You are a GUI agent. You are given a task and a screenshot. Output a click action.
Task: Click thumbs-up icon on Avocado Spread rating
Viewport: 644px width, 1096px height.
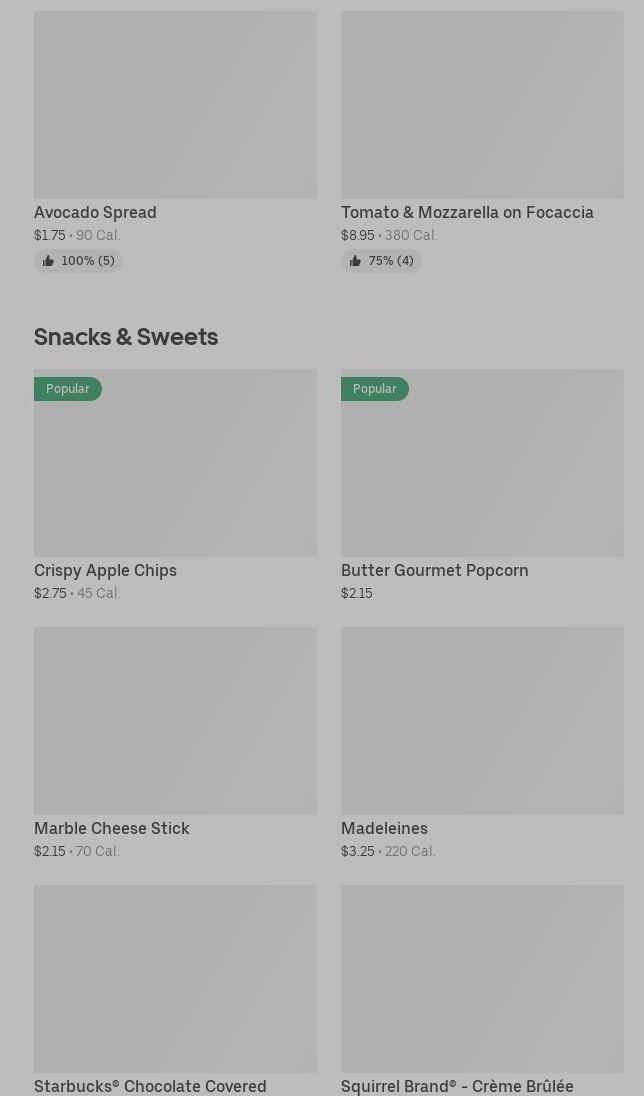(48, 261)
